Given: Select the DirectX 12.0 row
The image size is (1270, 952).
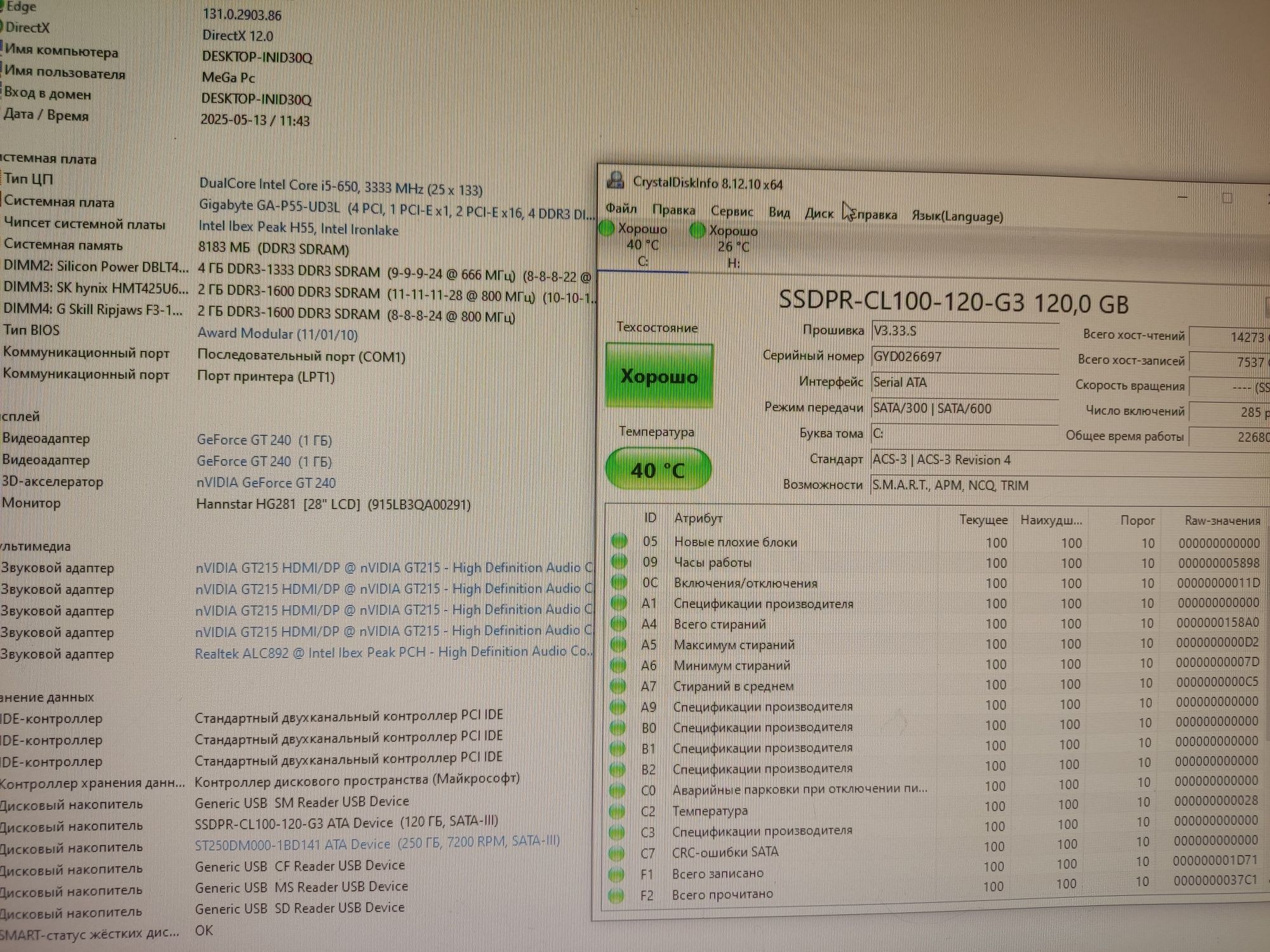Looking at the screenshot, I should tap(138, 32).
